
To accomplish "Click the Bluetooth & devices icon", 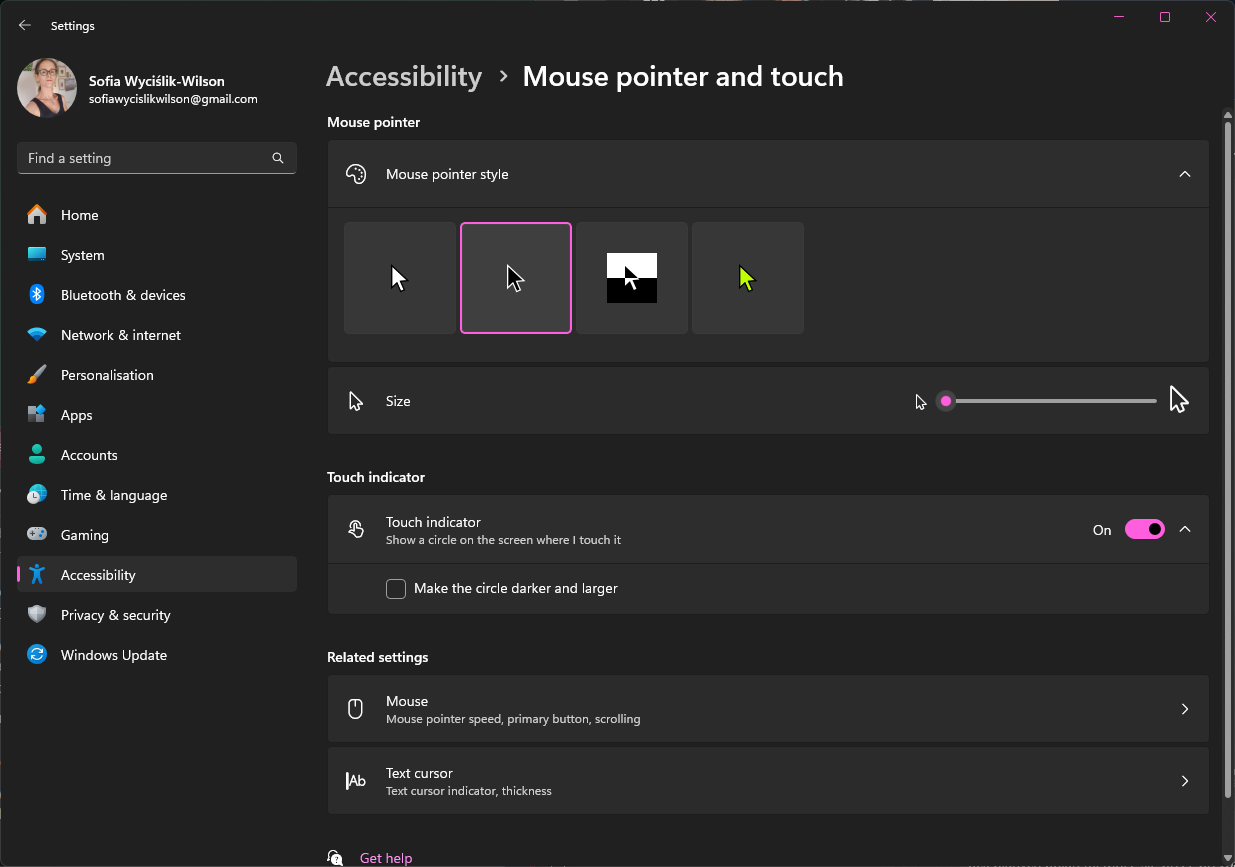I will pos(37,295).
